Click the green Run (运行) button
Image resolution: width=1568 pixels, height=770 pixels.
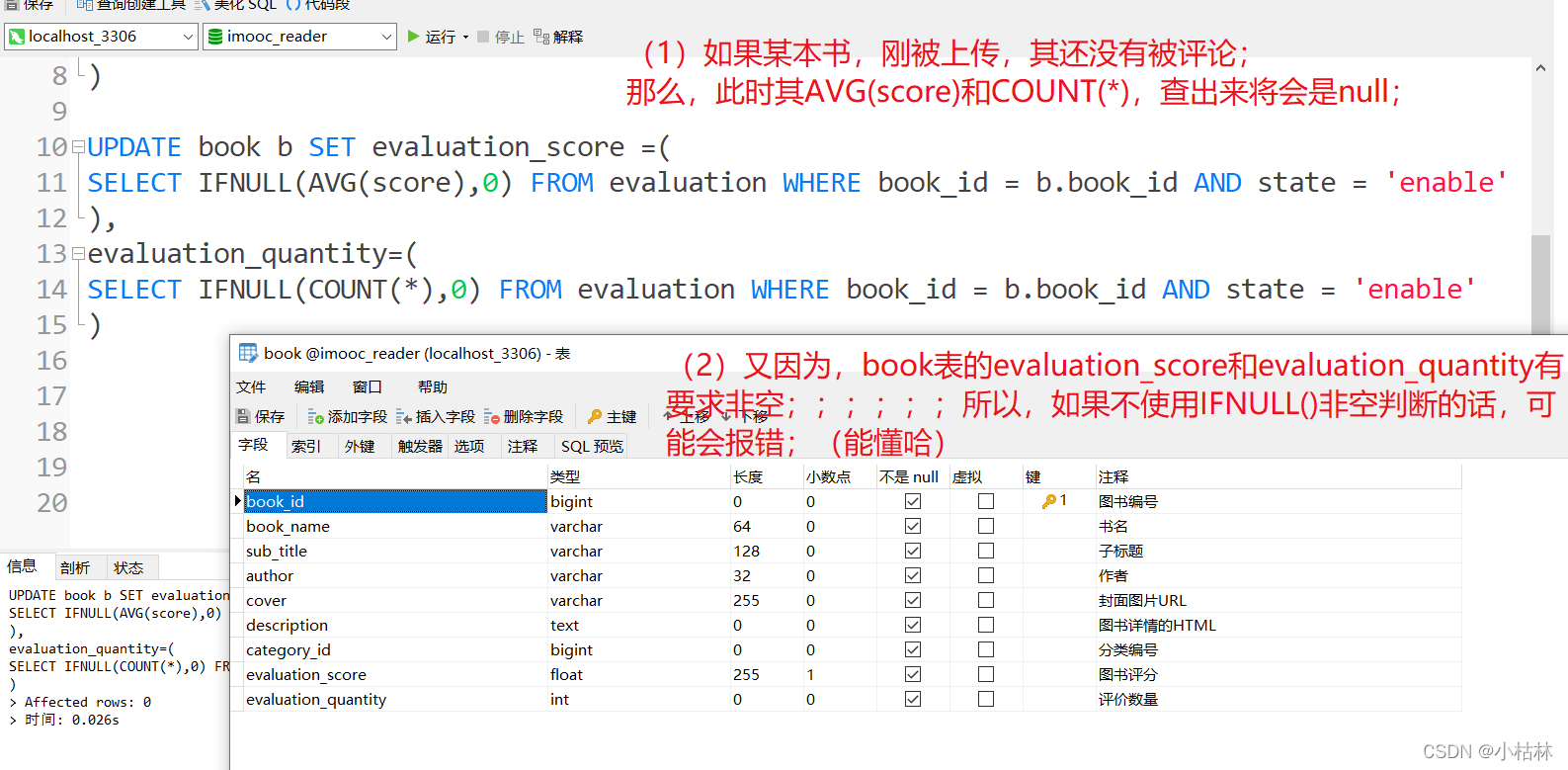click(x=431, y=37)
